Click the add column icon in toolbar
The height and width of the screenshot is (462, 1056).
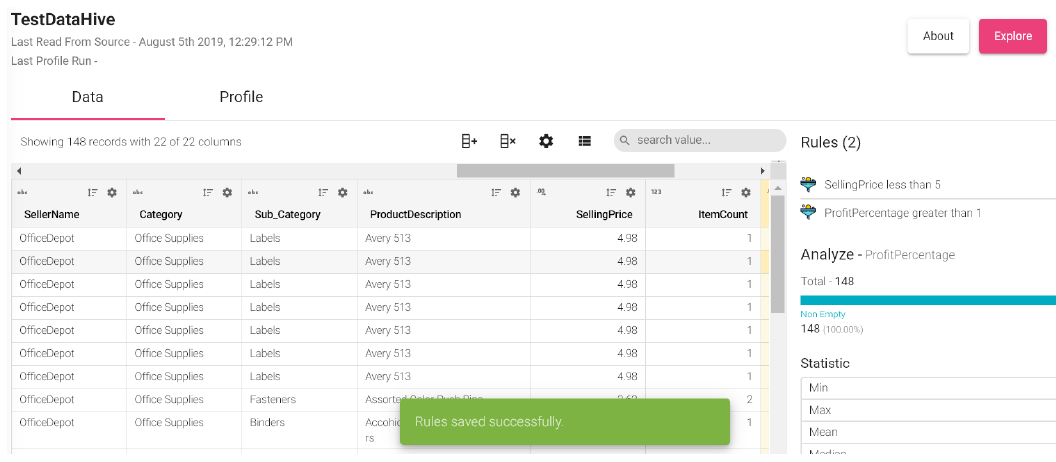pyautogui.click(x=469, y=142)
